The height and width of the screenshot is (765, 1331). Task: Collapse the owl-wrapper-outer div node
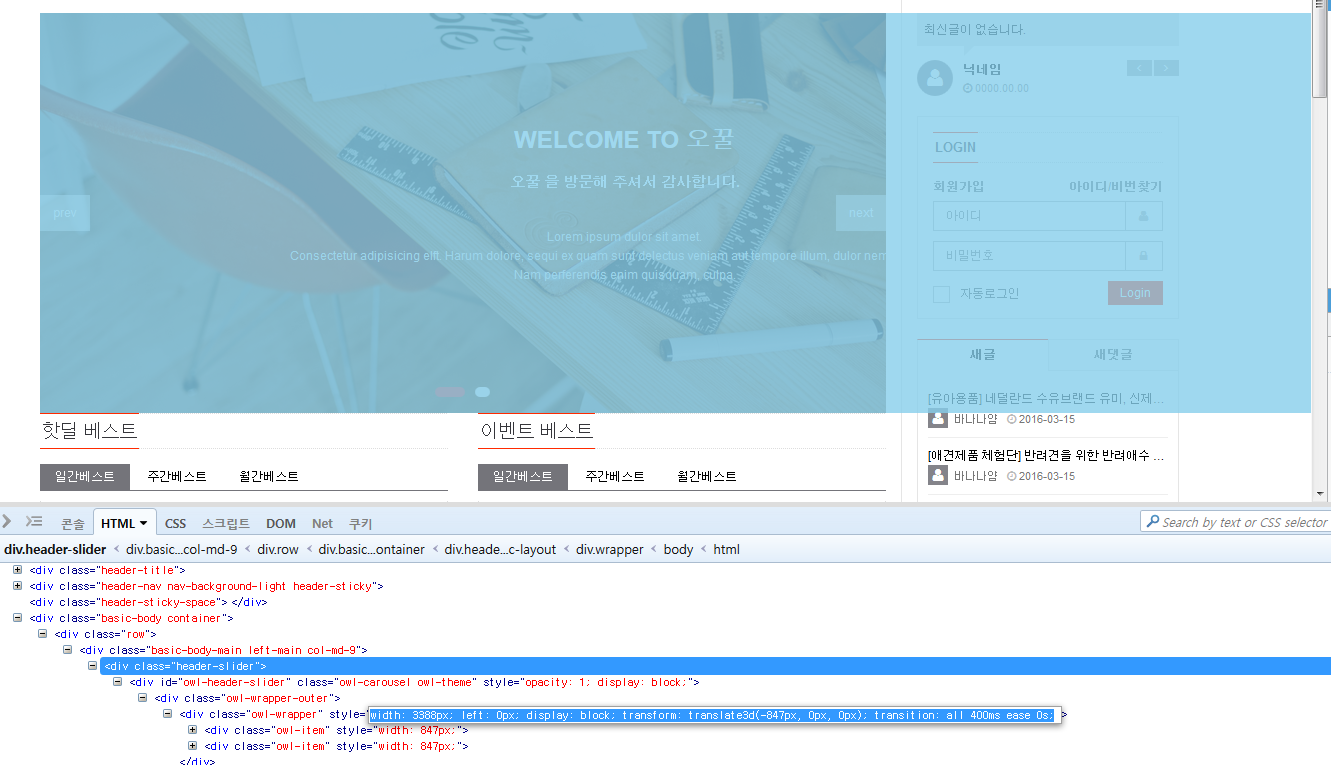(x=142, y=697)
